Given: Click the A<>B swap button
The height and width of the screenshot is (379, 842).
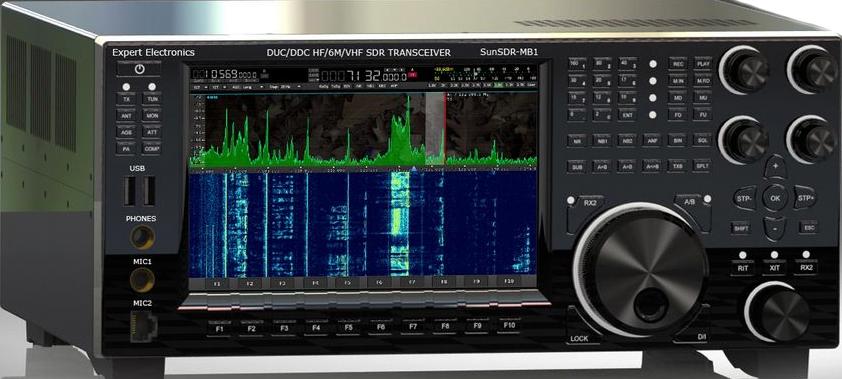Looking at the screenshot, I should [652, 166].
